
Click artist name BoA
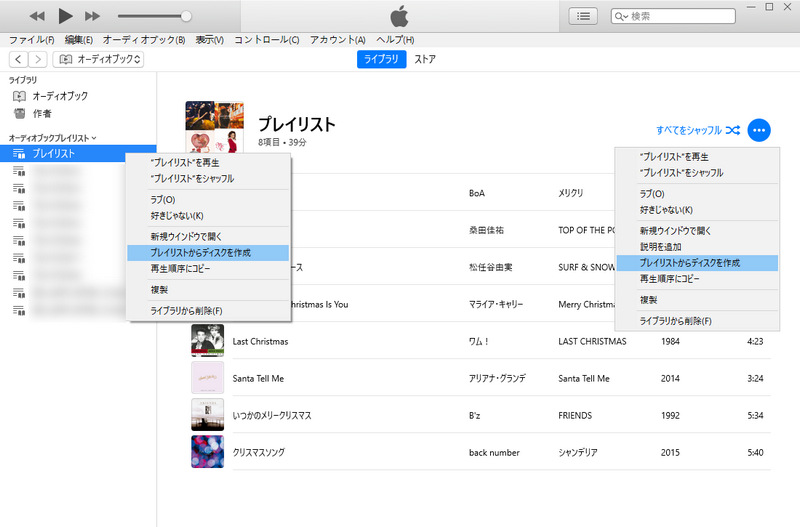pyautogui.click(x=477, y=193)
